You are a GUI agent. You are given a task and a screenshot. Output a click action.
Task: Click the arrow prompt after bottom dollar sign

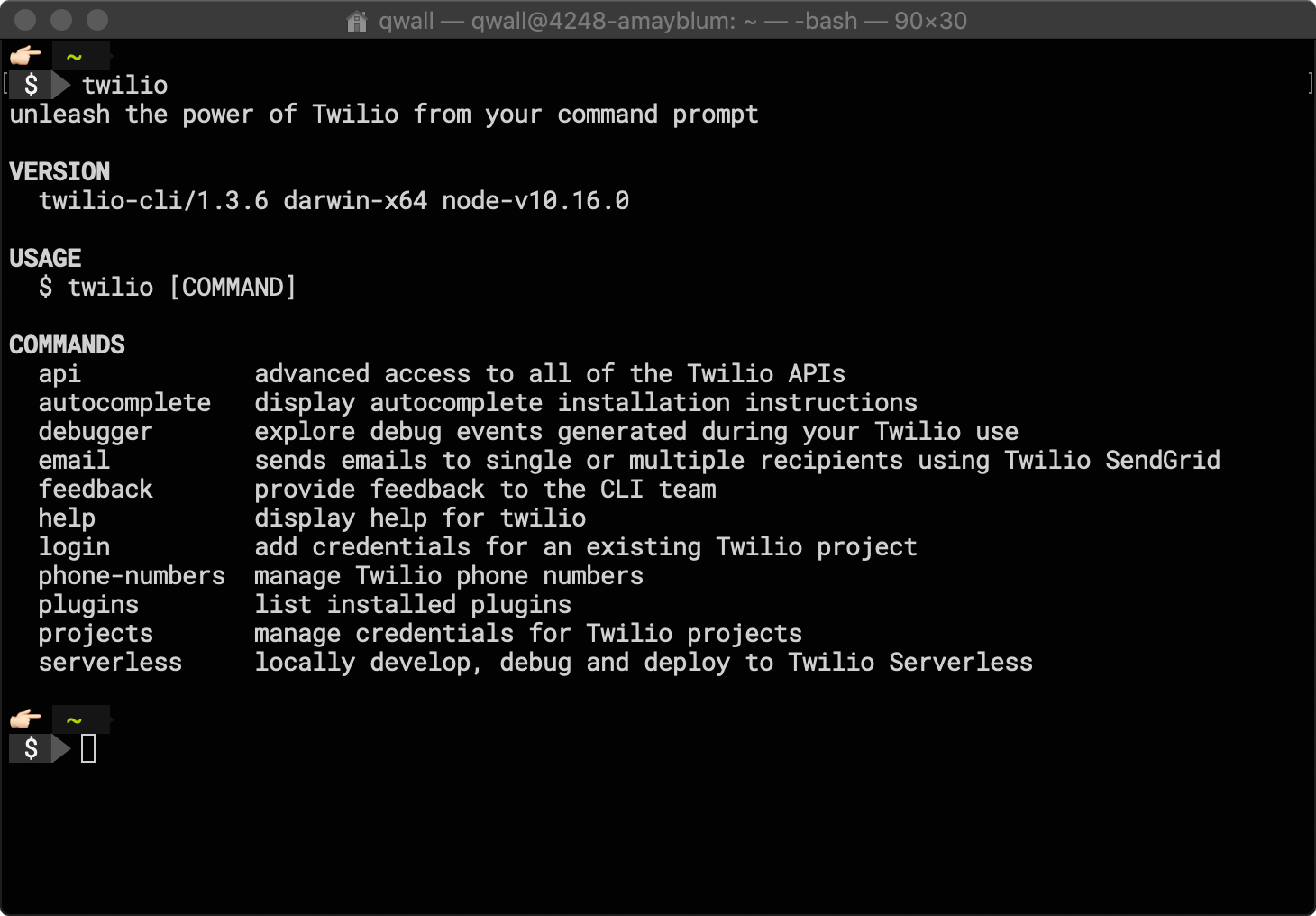coord(61,748)
